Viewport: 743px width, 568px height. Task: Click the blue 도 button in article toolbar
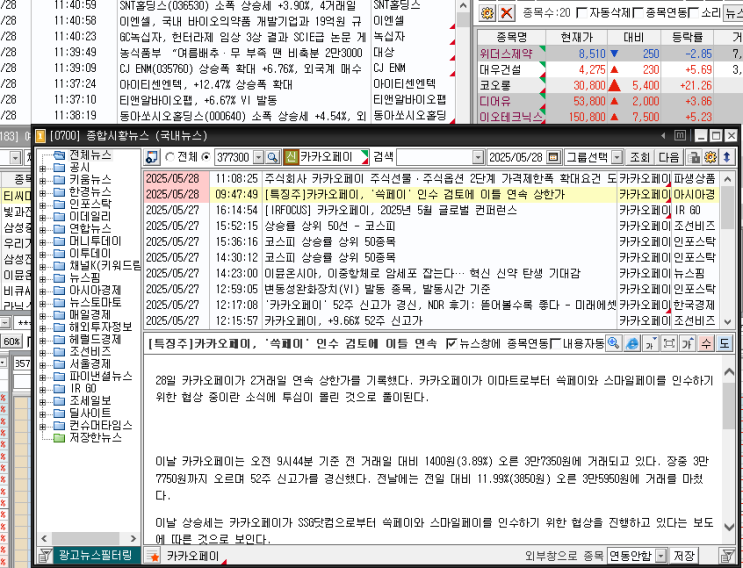pos(725,343)
